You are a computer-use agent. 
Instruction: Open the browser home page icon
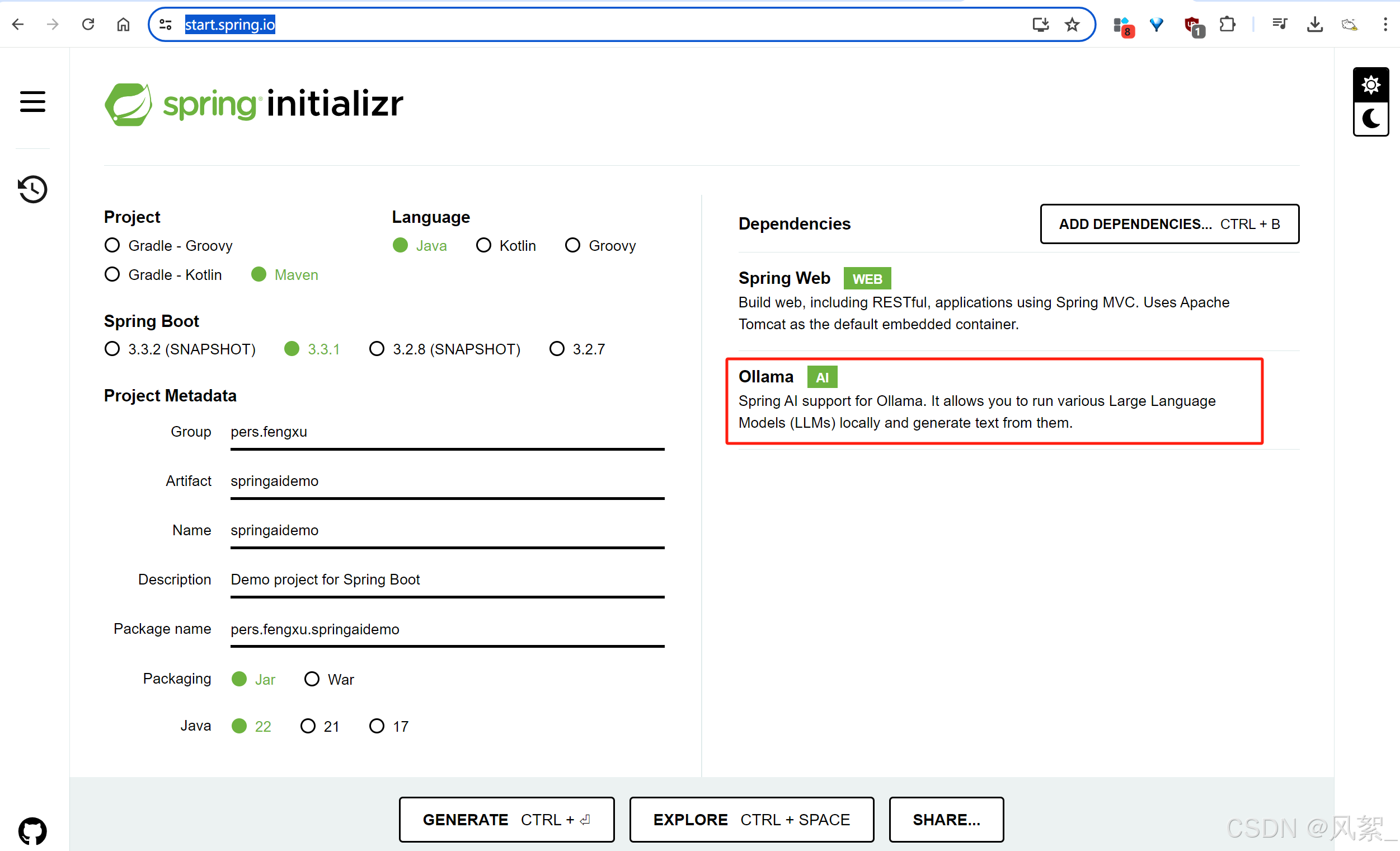point(123,25)
